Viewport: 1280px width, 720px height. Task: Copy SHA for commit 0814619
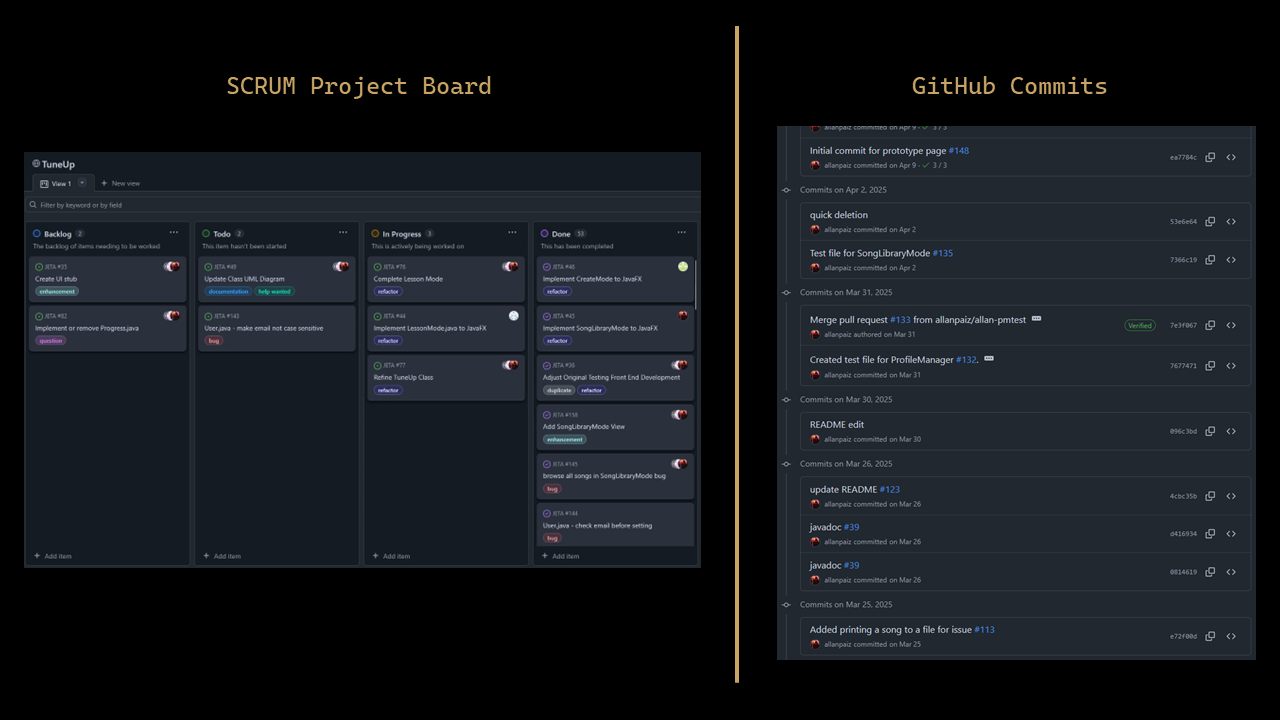pyautogui.click(x=1210, y=572)
